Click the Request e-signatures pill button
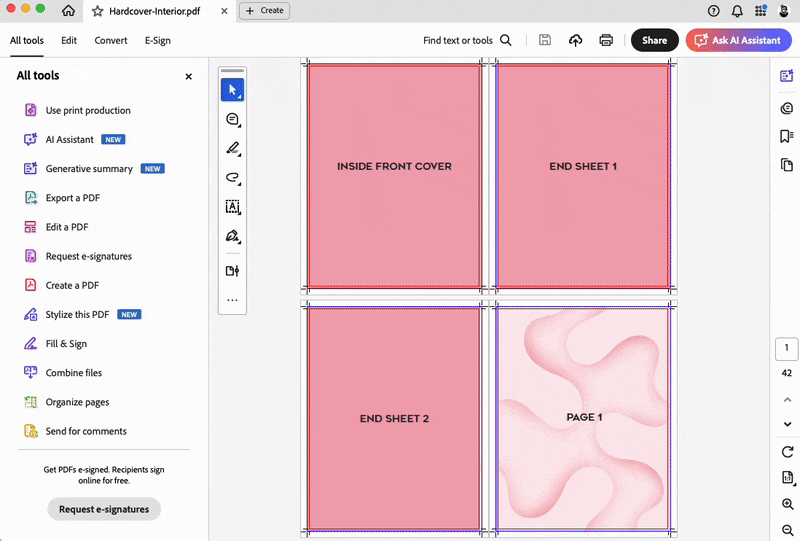The height and width of the screenshot is (541, 800). tap(104, 509)
